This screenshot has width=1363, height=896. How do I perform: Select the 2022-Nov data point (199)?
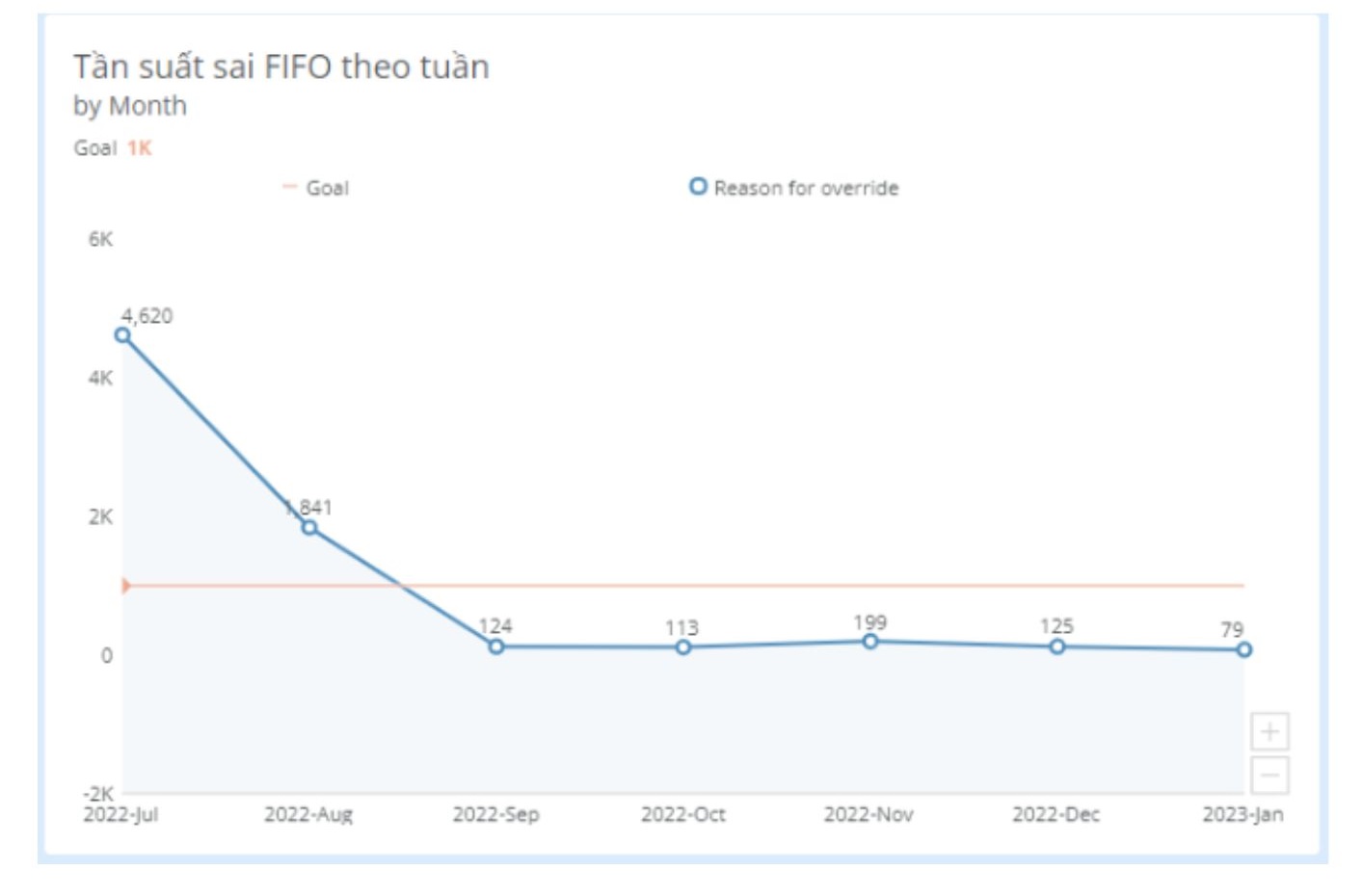[869, 642]
